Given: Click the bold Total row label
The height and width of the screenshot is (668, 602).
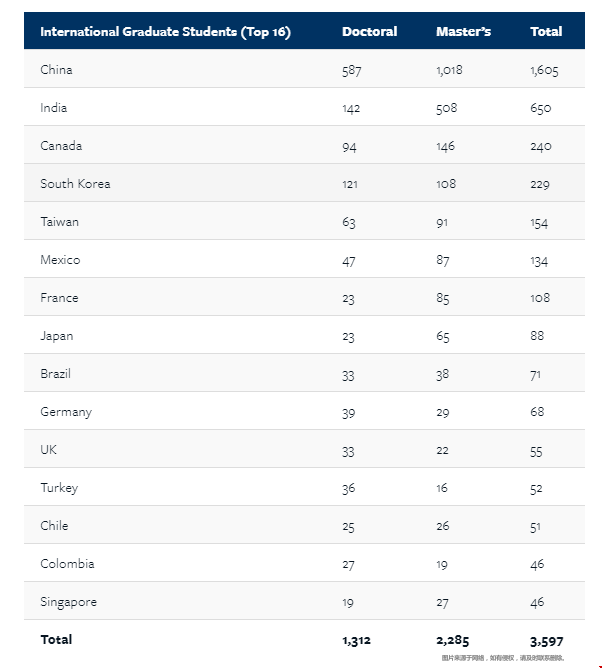Looking at the screenshot, I should point(56,639).
